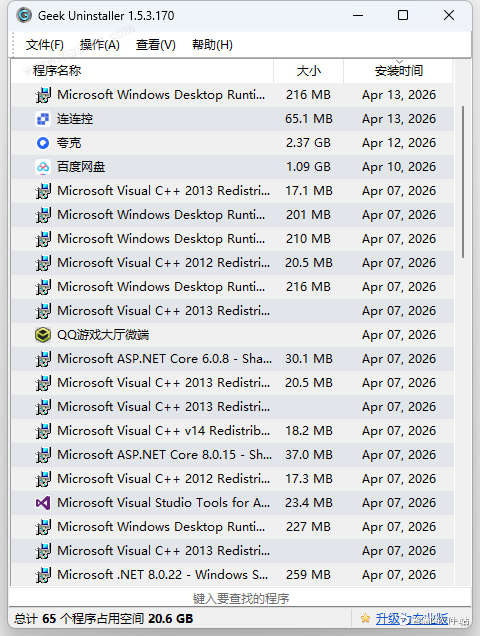Click the Apr 13, 2026 date in the 连连控 row
This screenshot has width=480, height=636.
[399, 119]
